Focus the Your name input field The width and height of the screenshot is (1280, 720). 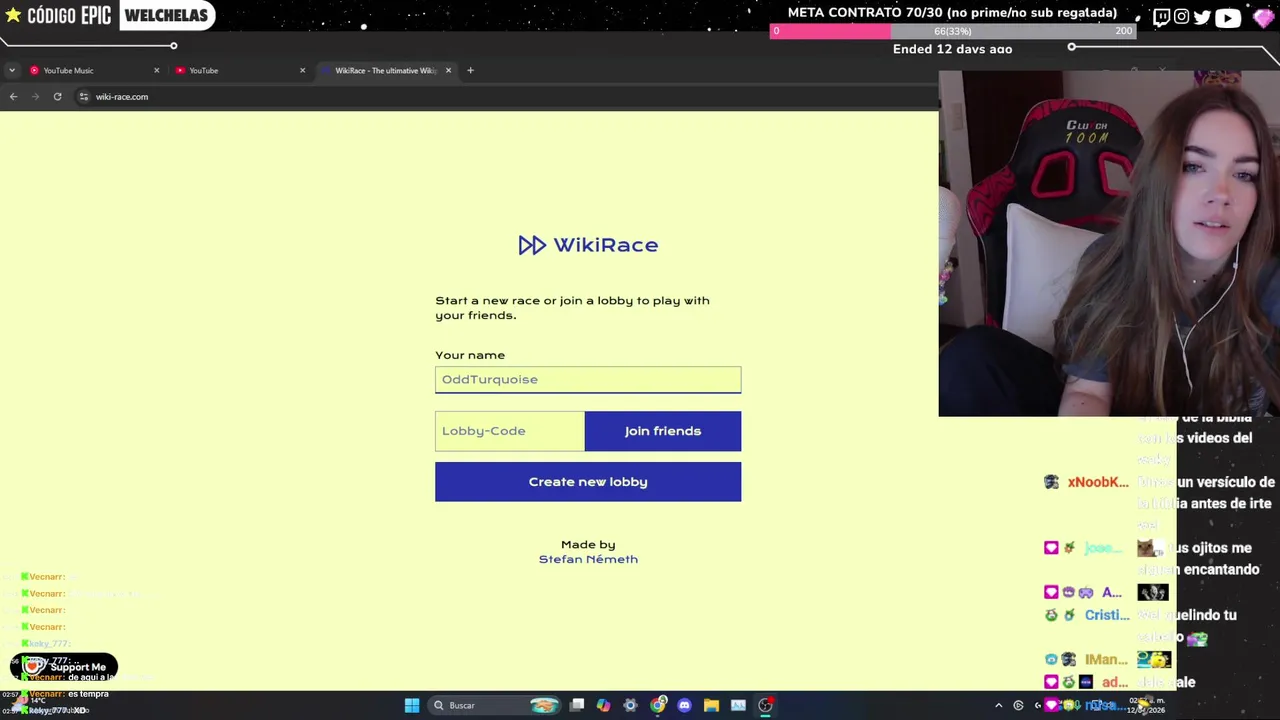click(x=588, y=379)
